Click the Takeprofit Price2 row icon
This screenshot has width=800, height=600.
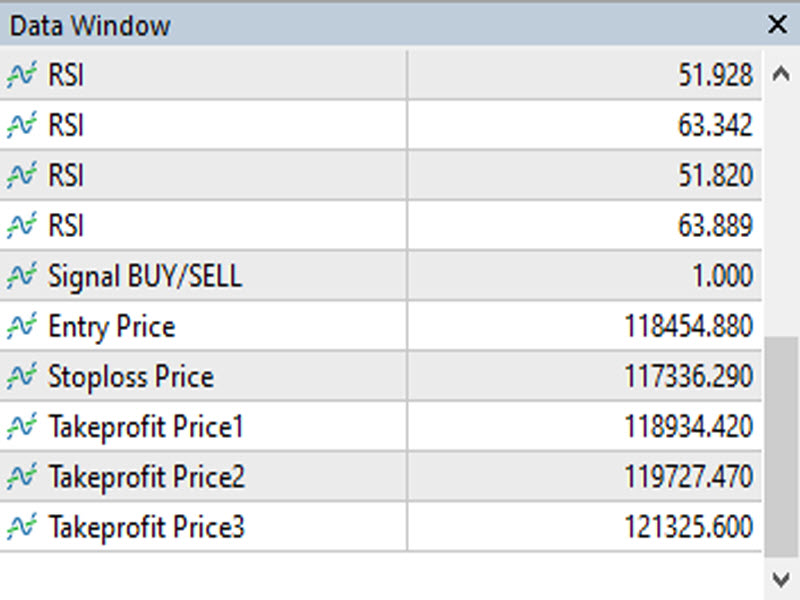coord(22,477)
